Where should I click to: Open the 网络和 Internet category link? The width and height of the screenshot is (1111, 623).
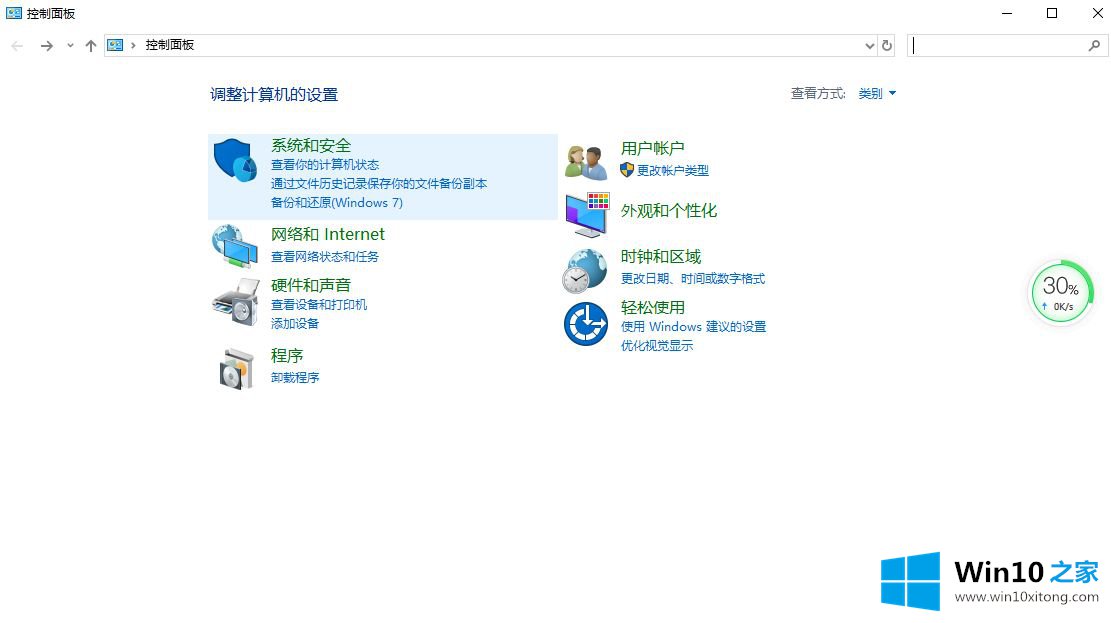(327, 235)
